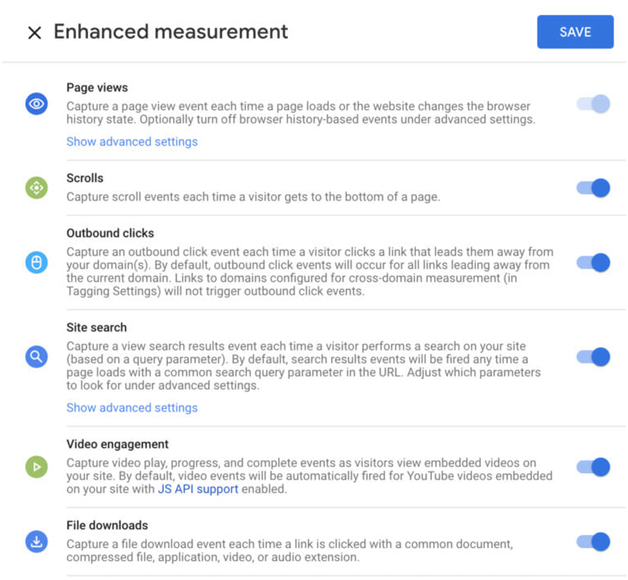Open the JS API support link

[x=198, y=489]
